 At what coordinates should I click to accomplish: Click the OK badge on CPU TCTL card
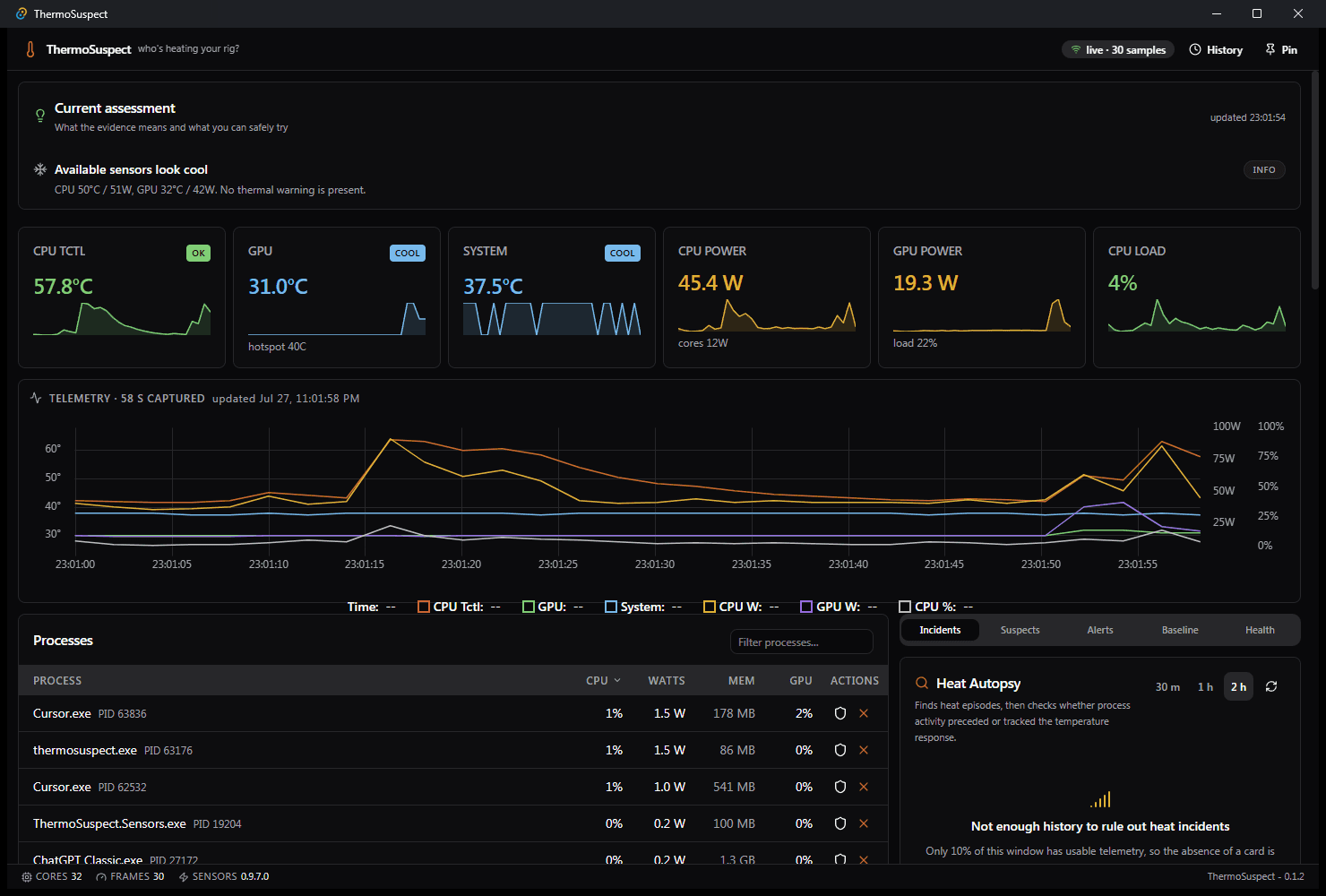[199, 253]
